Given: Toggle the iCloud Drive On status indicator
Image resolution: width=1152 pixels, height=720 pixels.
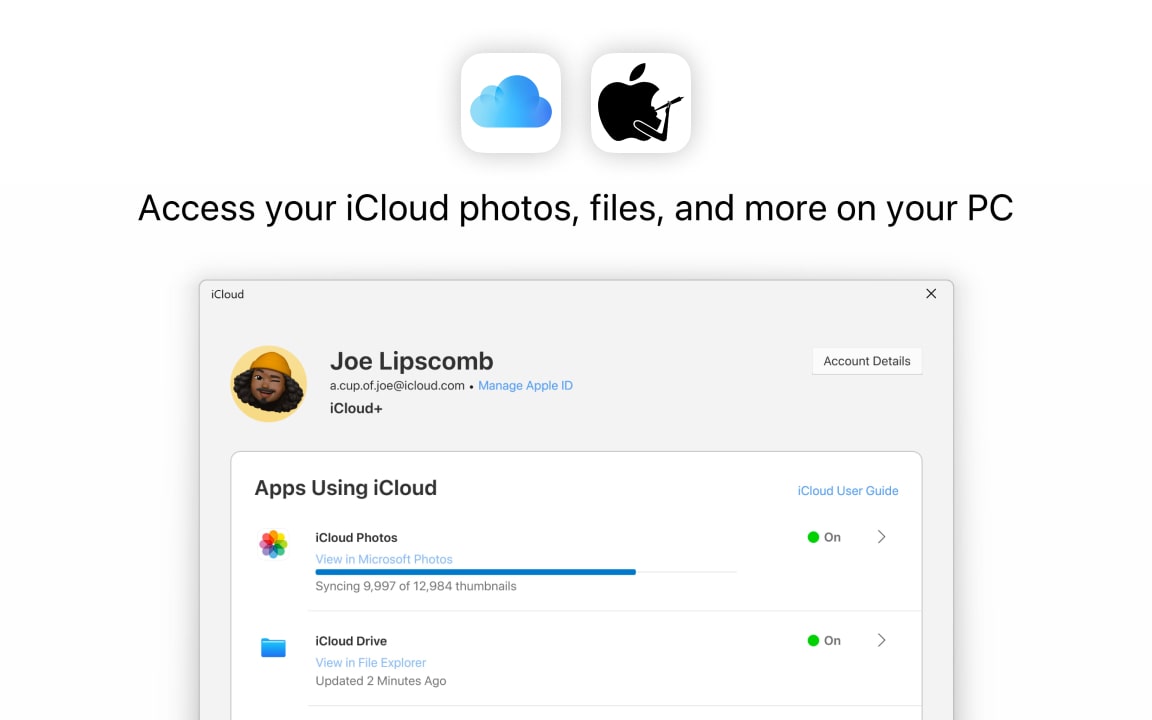Looking at the screenshot, I should 824,641.
